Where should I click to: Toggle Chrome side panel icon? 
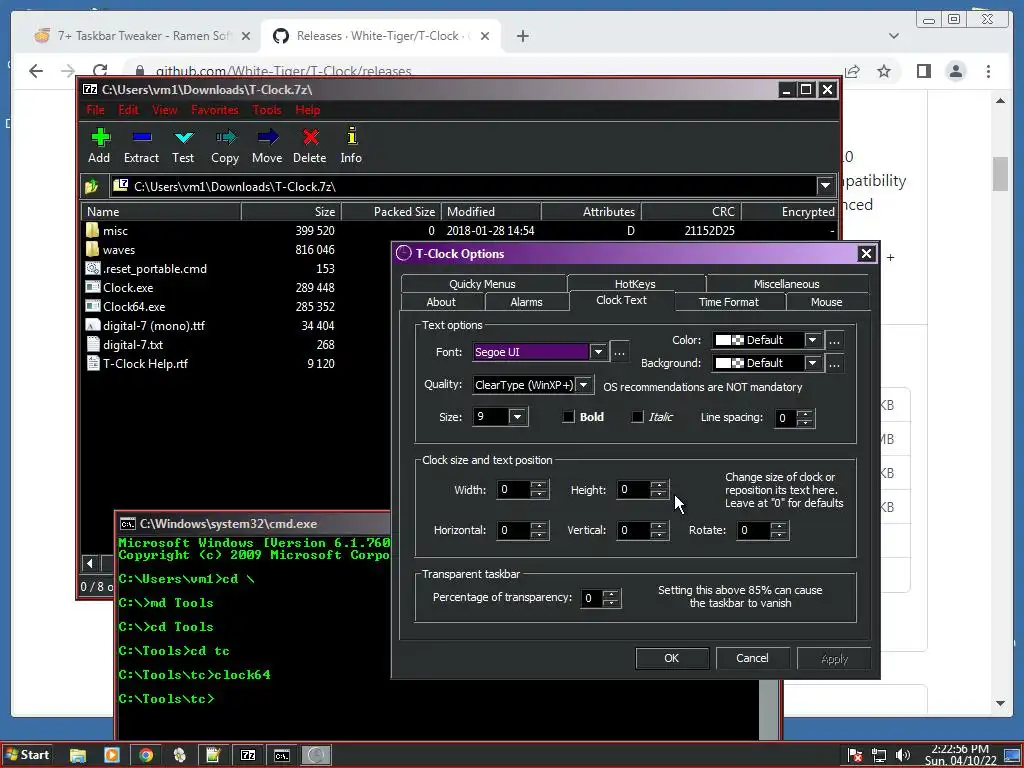[x=923, y=71]
